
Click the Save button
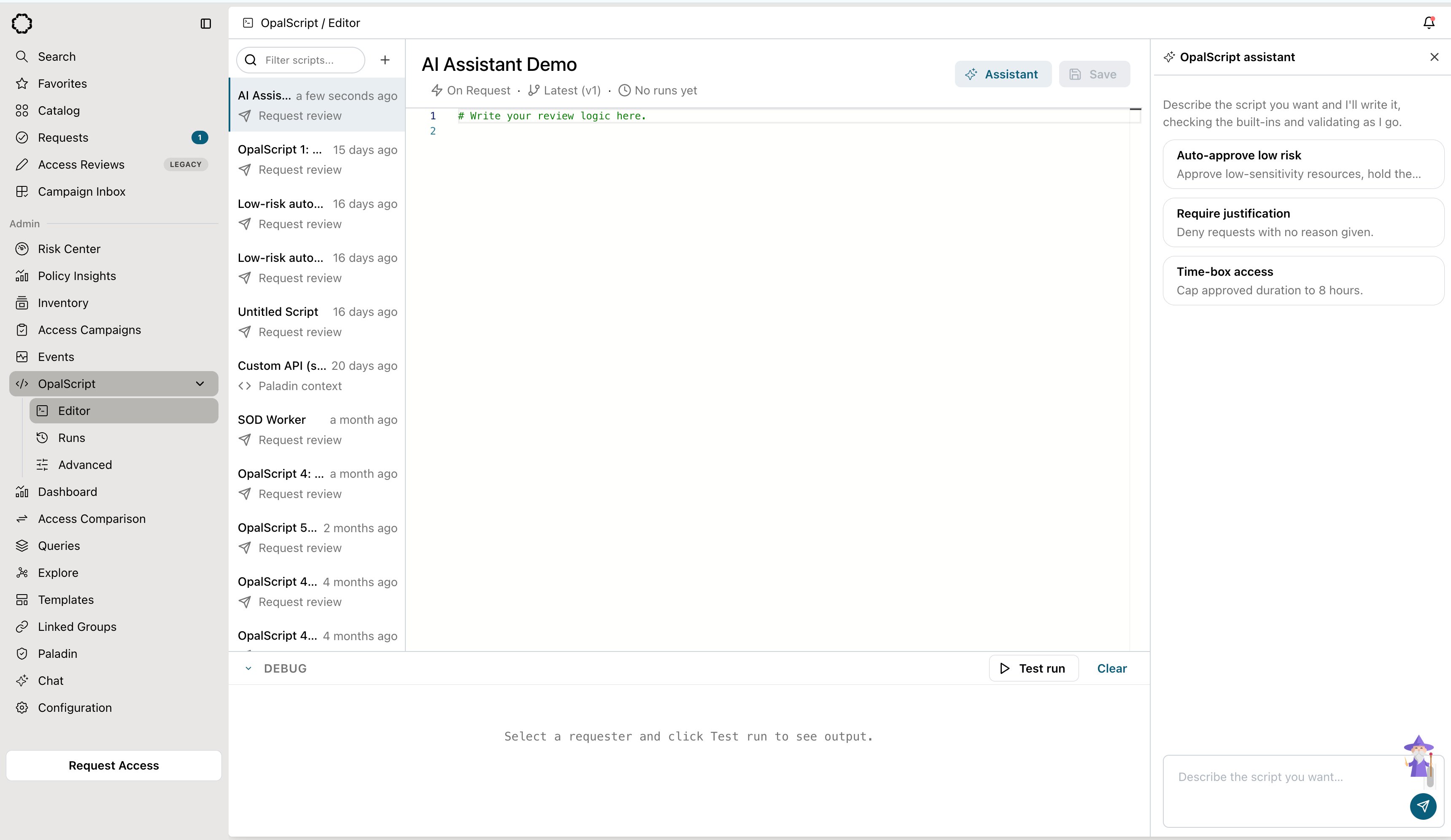pos(1094,74)
